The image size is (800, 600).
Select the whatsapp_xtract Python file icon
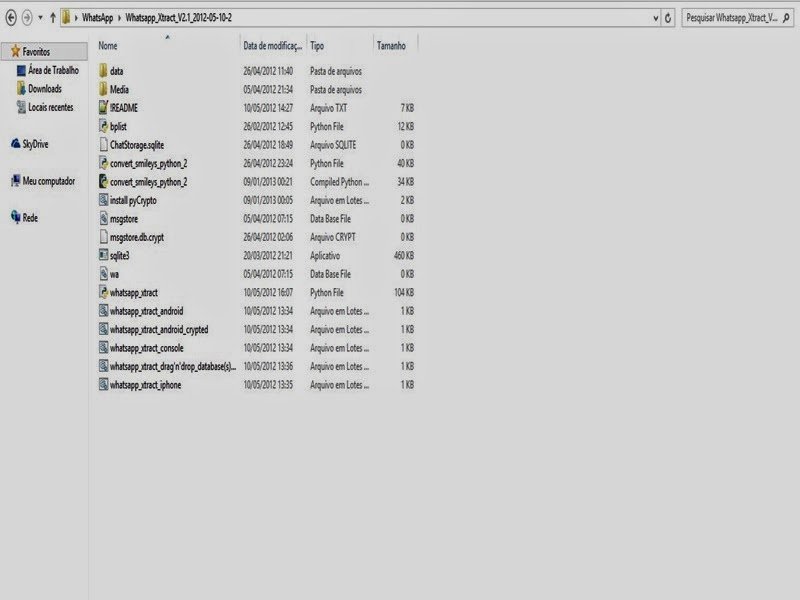pos(103,292)
